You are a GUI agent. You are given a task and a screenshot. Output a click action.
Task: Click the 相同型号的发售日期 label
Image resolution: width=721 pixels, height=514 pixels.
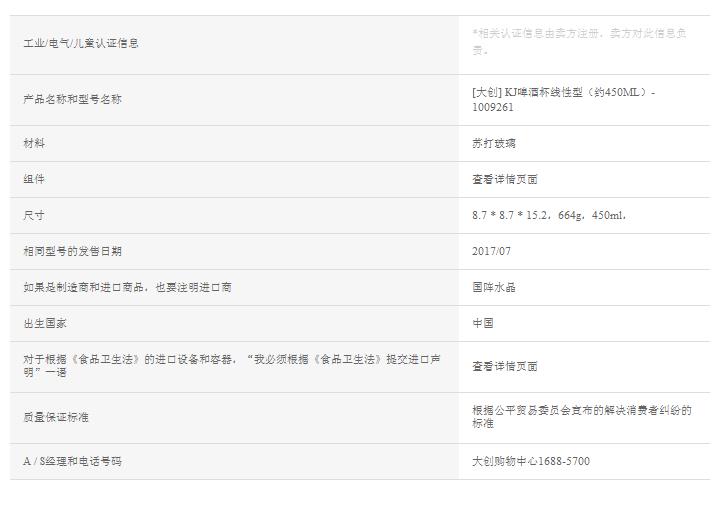pos(72,251)
